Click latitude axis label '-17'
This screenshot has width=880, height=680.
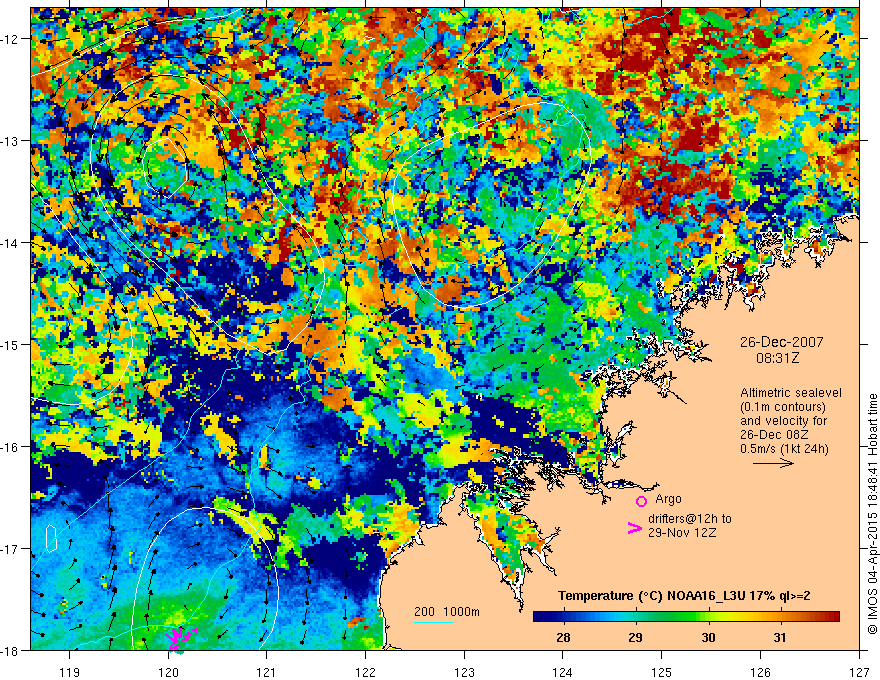tap(10, 548)
